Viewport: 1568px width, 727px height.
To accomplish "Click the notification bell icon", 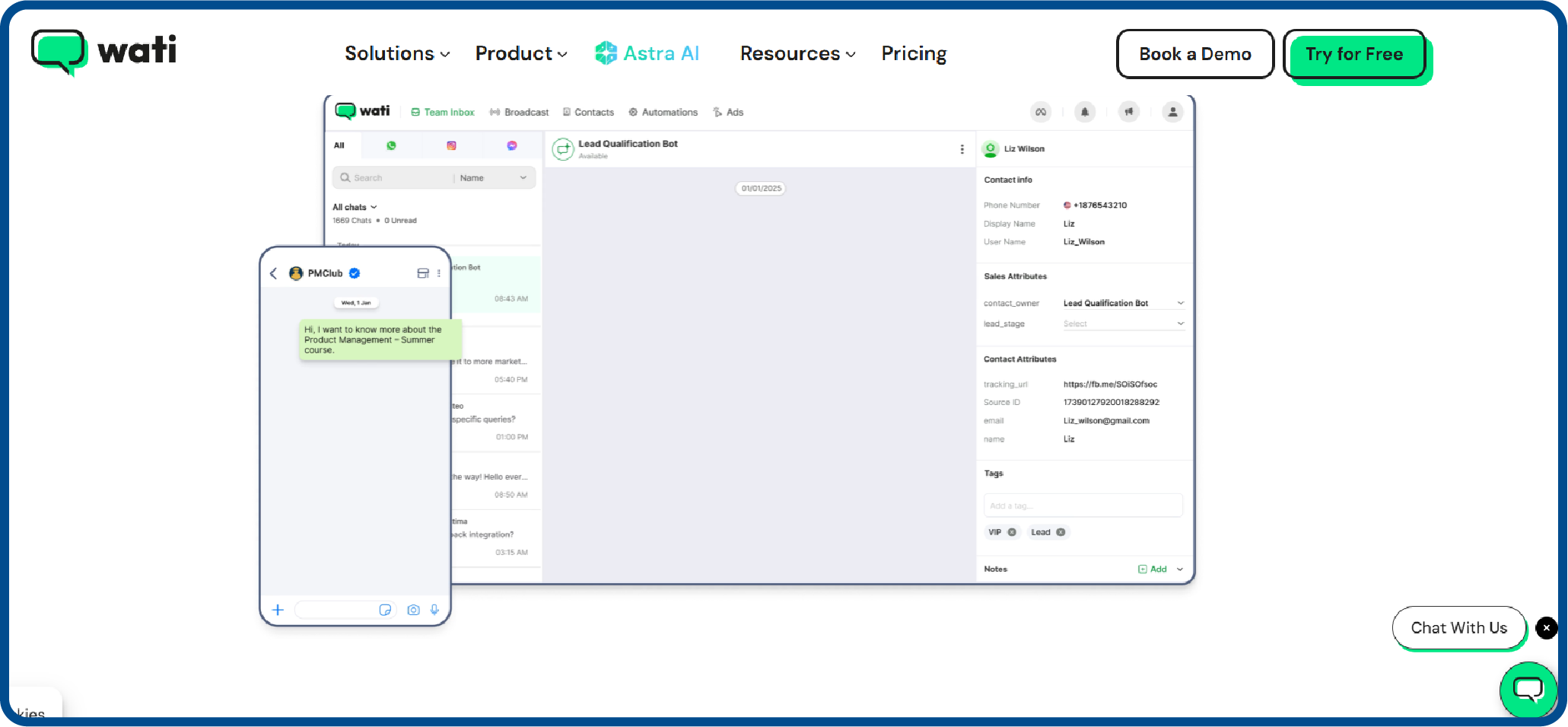I will [x=1084, y=112].
